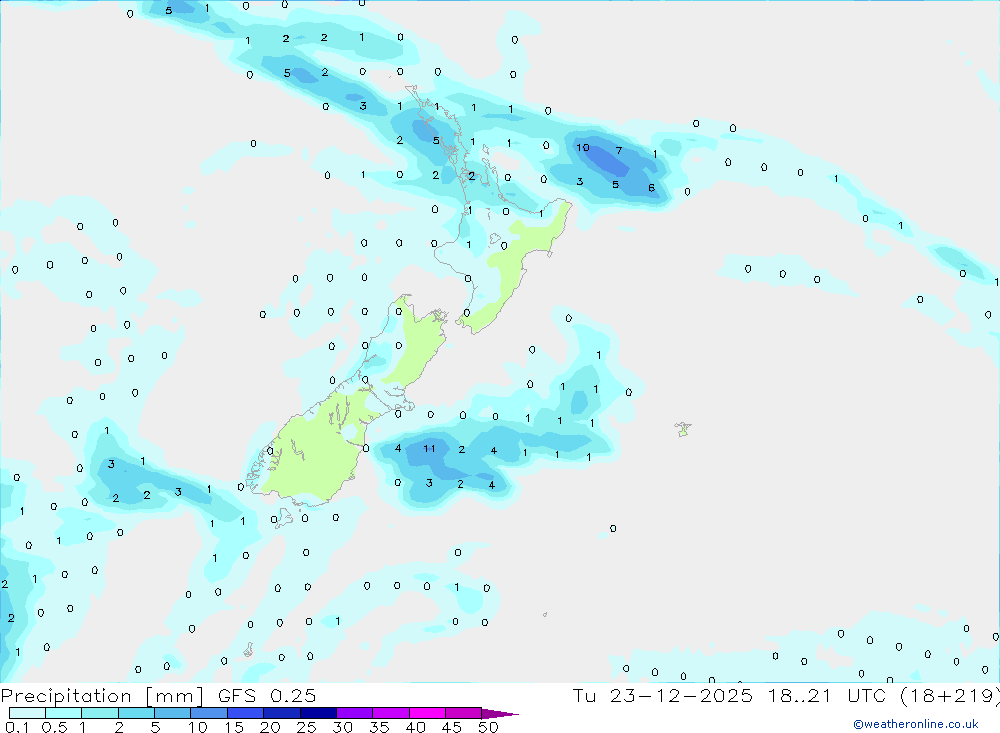The image size is (1000, 733).
Task: Click the legend's purple arrow tip past 50
Action: [500, 714]
